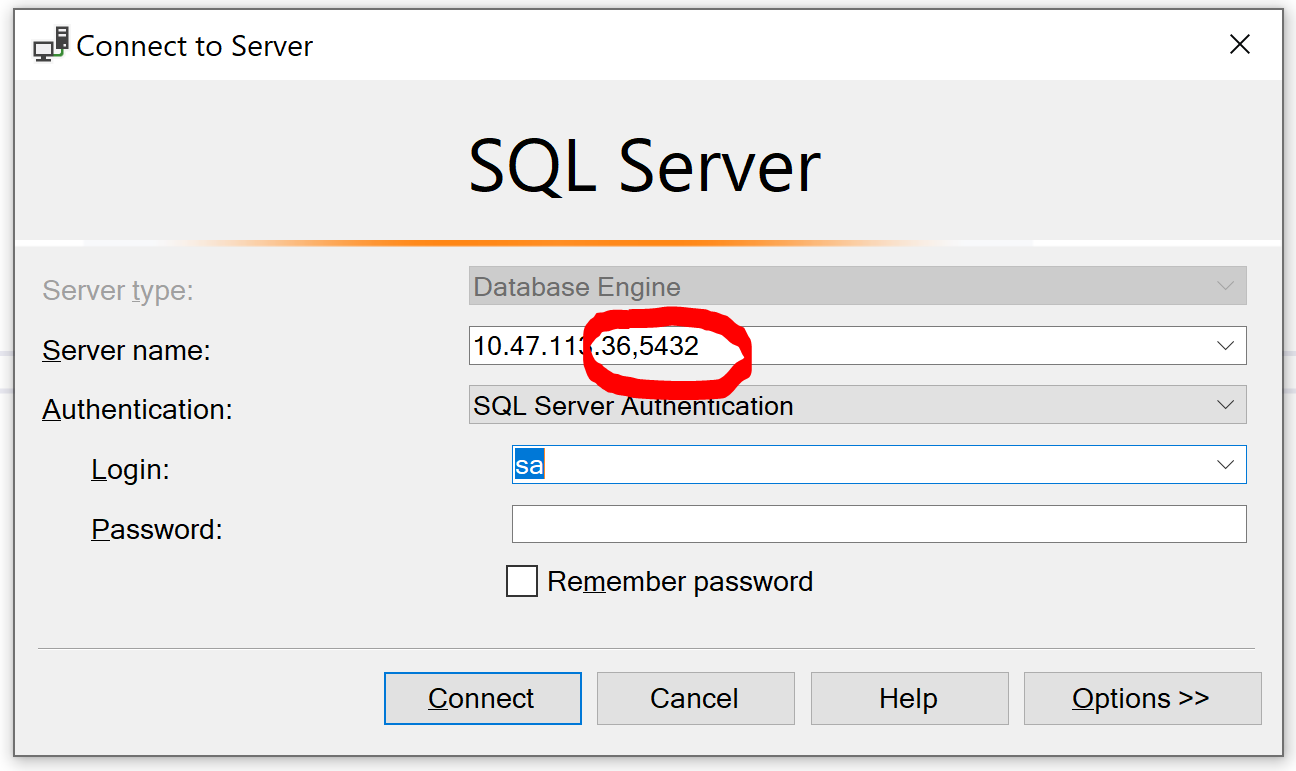Screen dimensions: 1296x771
Task: Open the Server name dropdown arrow
Action: [1226, 345]
